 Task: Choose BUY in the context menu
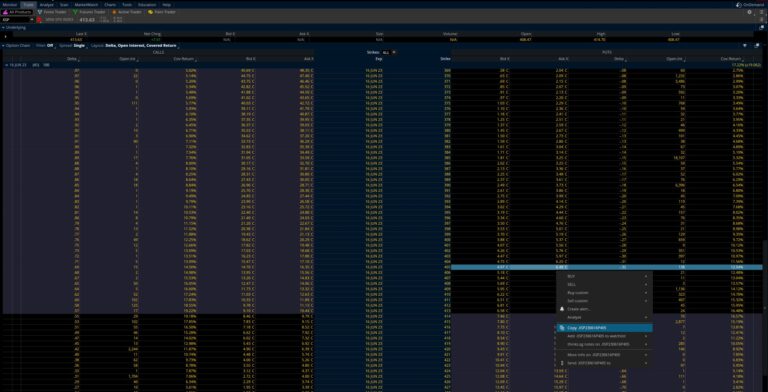pyautogui.click(x=604, y=276)
